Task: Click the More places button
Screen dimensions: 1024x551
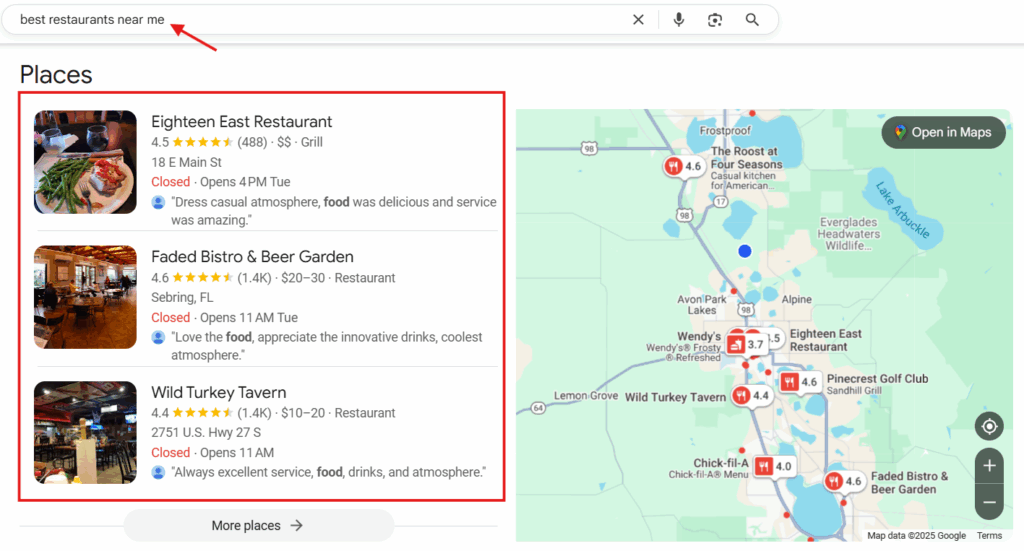Action: 259,526
